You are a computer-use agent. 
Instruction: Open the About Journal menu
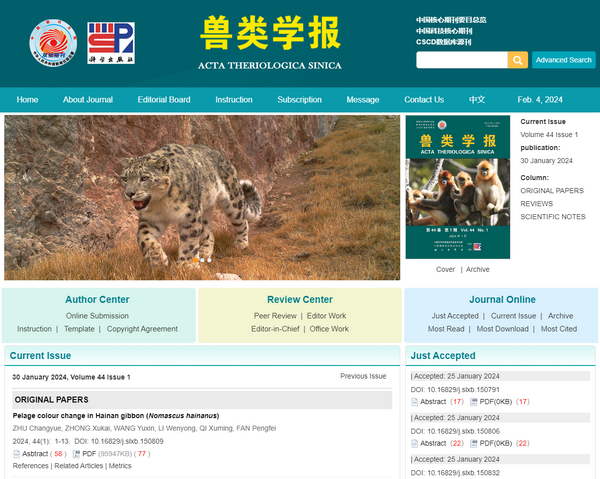88,100
